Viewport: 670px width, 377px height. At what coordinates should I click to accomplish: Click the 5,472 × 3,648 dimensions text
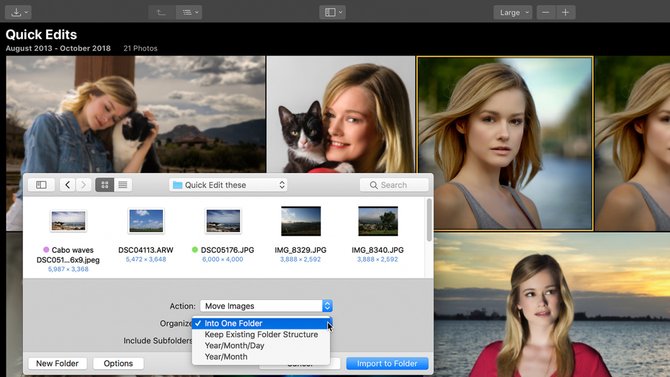(146, 259)
